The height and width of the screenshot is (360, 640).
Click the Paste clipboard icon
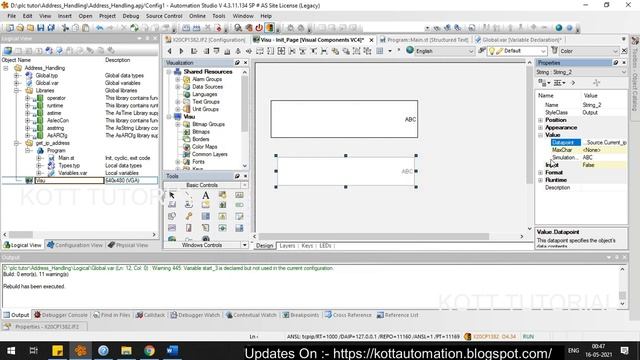click(x=86, y=28)
